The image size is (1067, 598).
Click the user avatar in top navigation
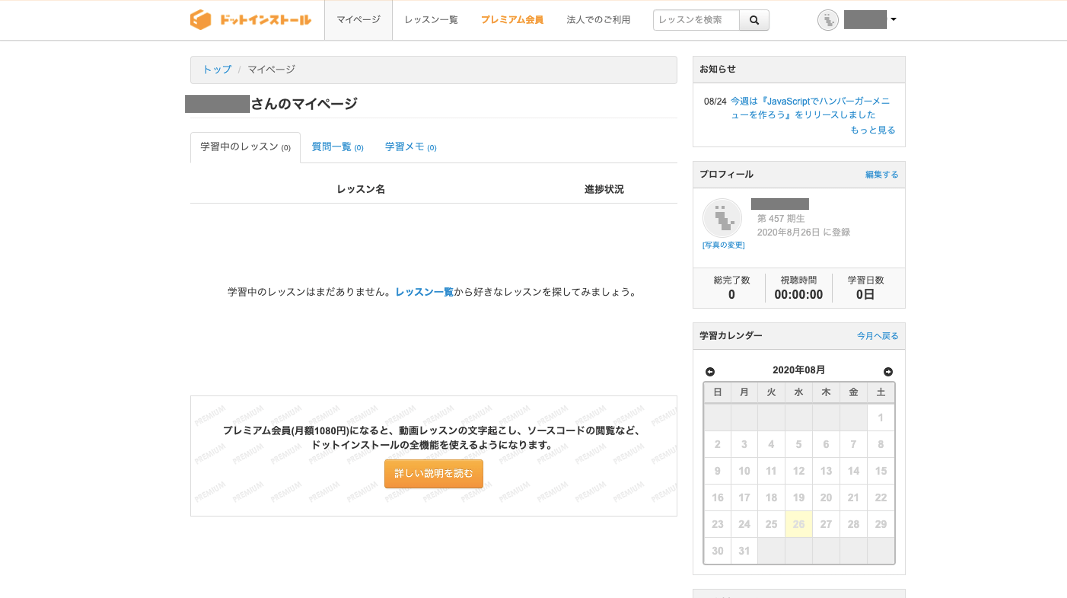(828, 20)
